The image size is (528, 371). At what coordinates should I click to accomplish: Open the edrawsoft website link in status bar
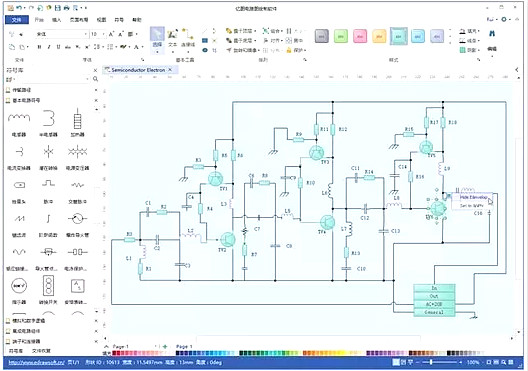click(x=36, y=363)
